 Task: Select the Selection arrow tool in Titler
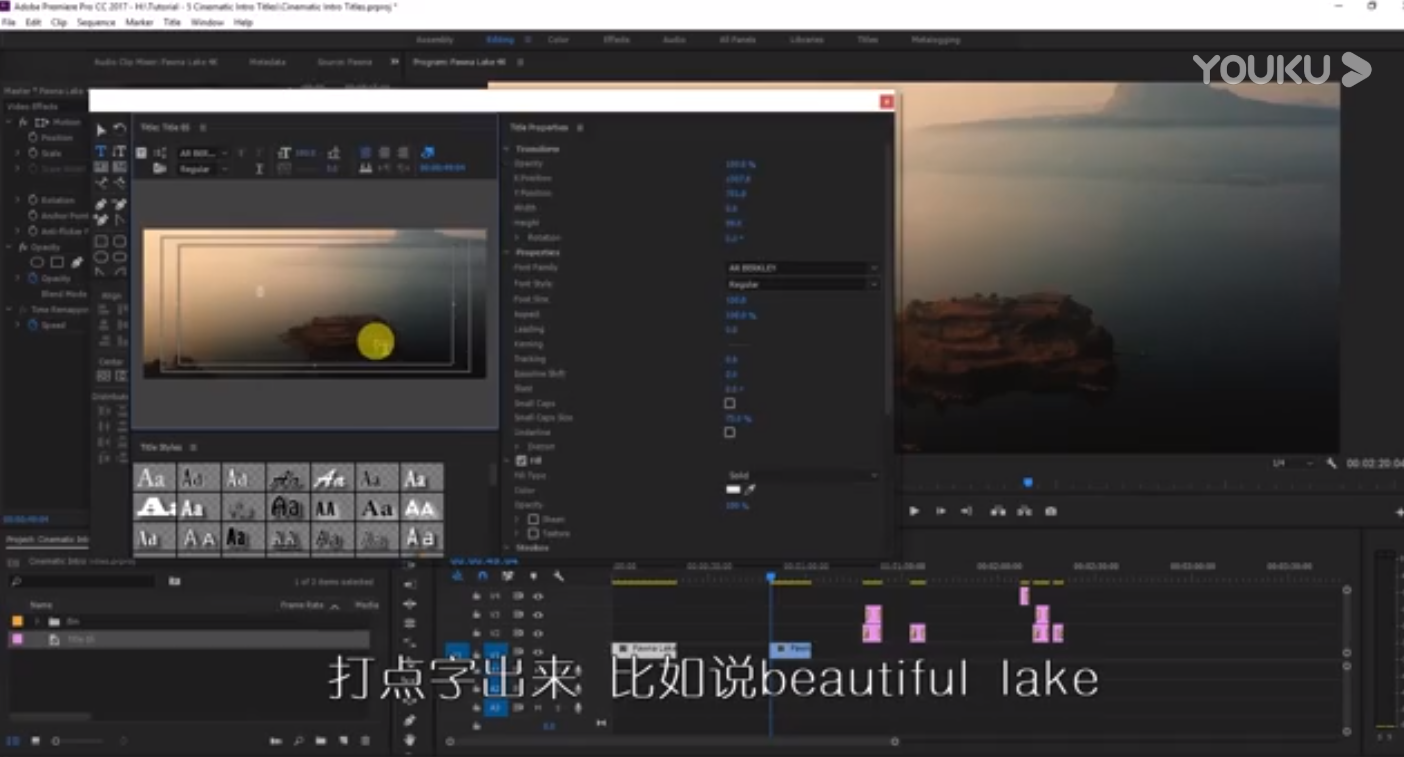tap(101, 130)
